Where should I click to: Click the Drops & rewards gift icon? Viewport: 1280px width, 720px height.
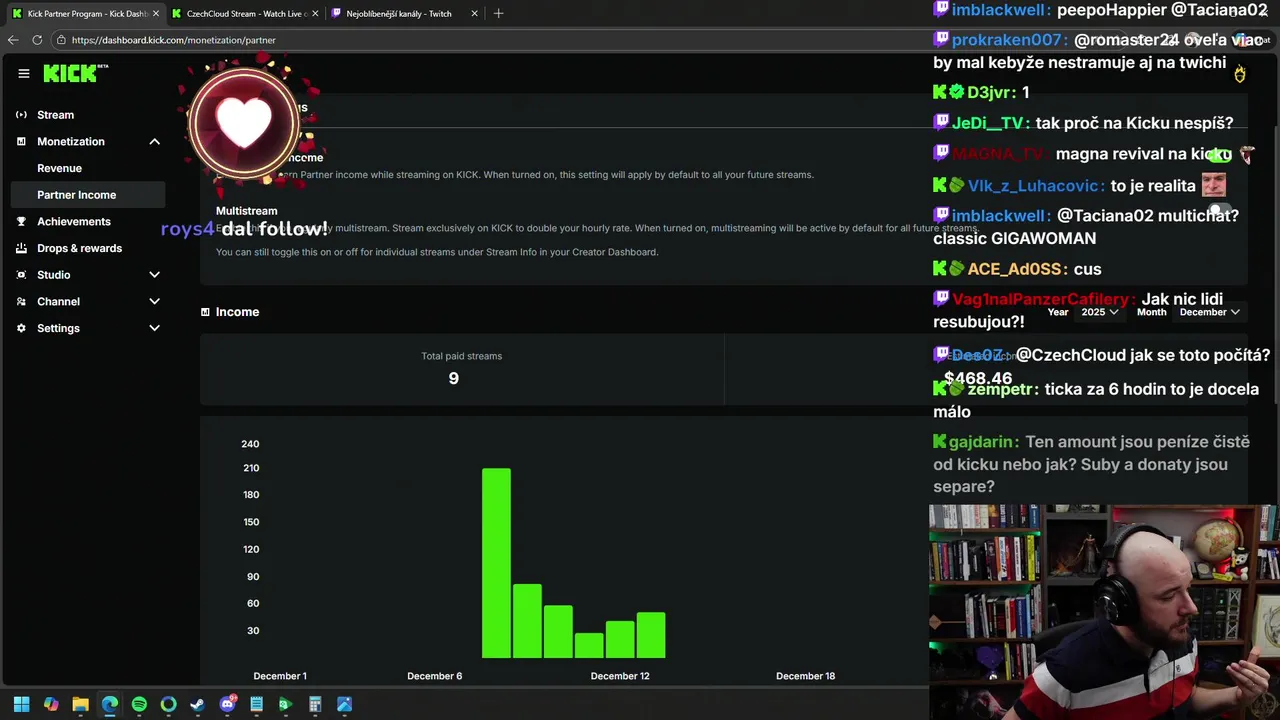tap(21, 248)
